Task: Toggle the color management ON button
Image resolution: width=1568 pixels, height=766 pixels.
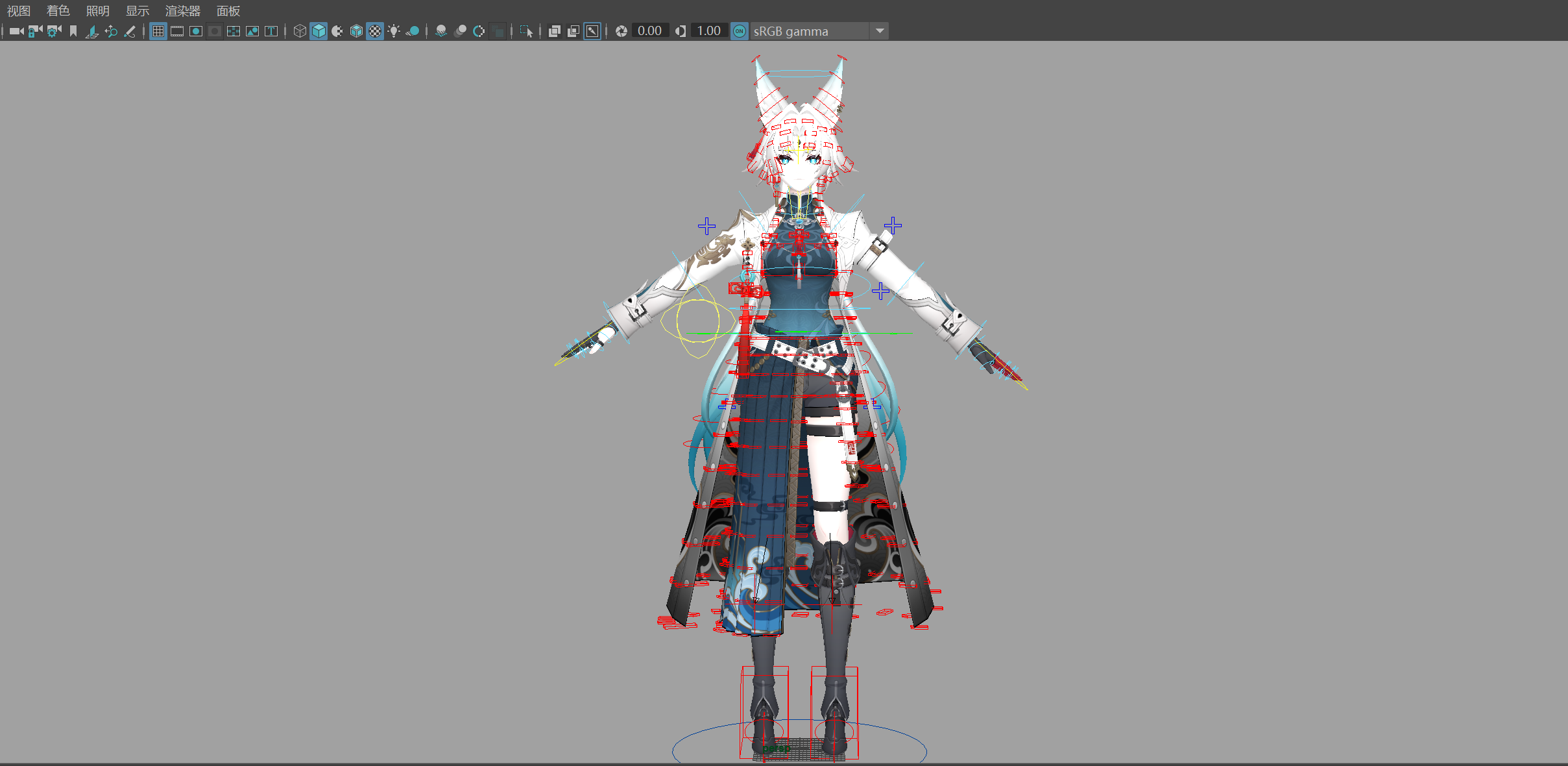Action: [x=740, y=31]
